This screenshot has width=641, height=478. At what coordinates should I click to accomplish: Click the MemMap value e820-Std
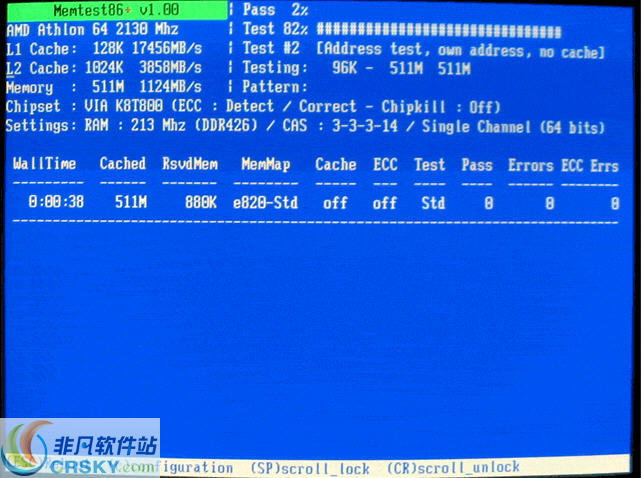coord(265,203)
